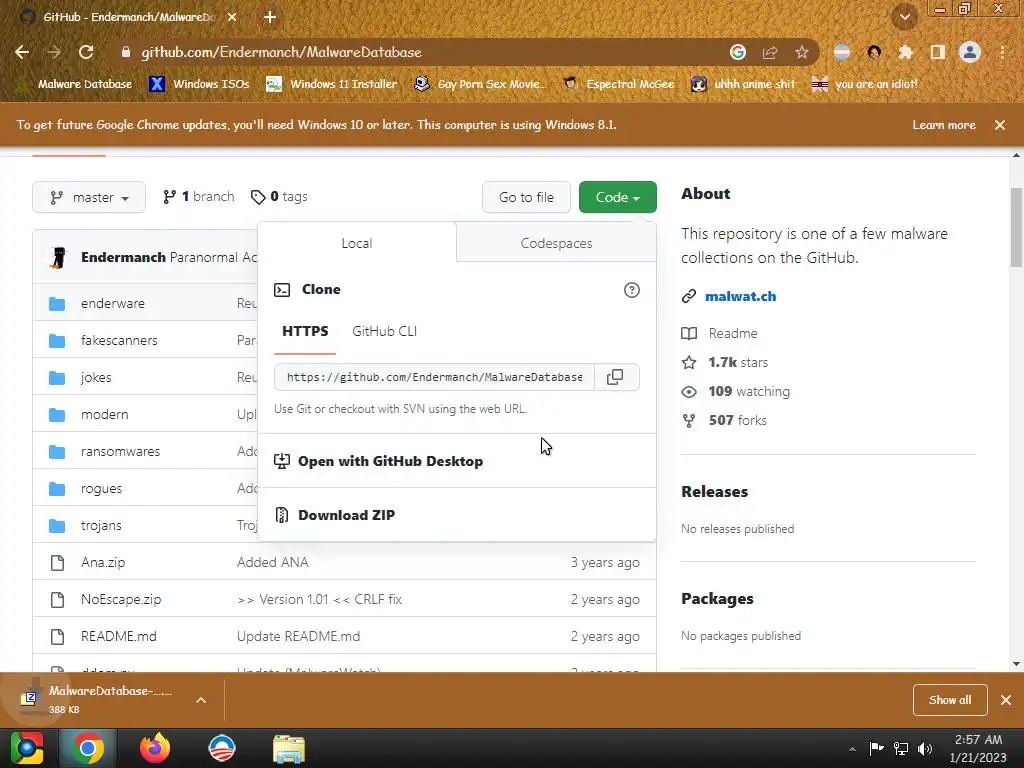Open the modern folder

[104, 415]
